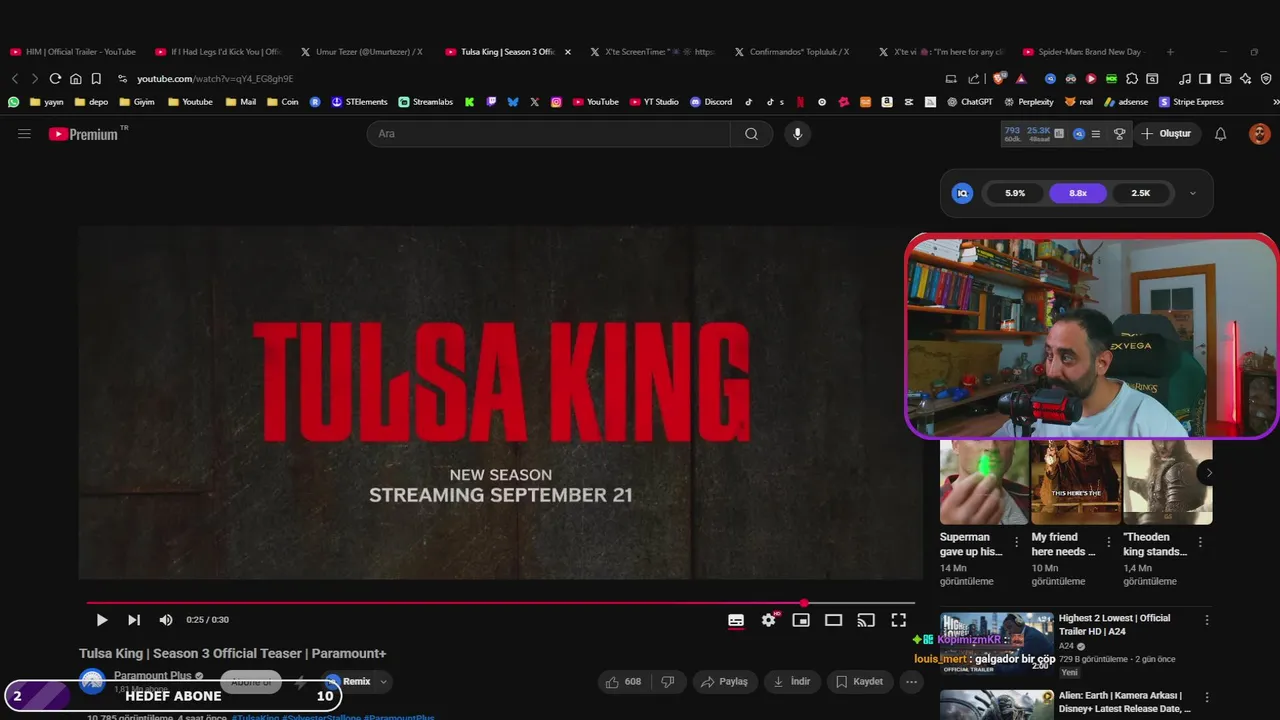Select the 2.5K vidIQ stat pill
Viewport: 1280px width, 720px height.
1141,193
